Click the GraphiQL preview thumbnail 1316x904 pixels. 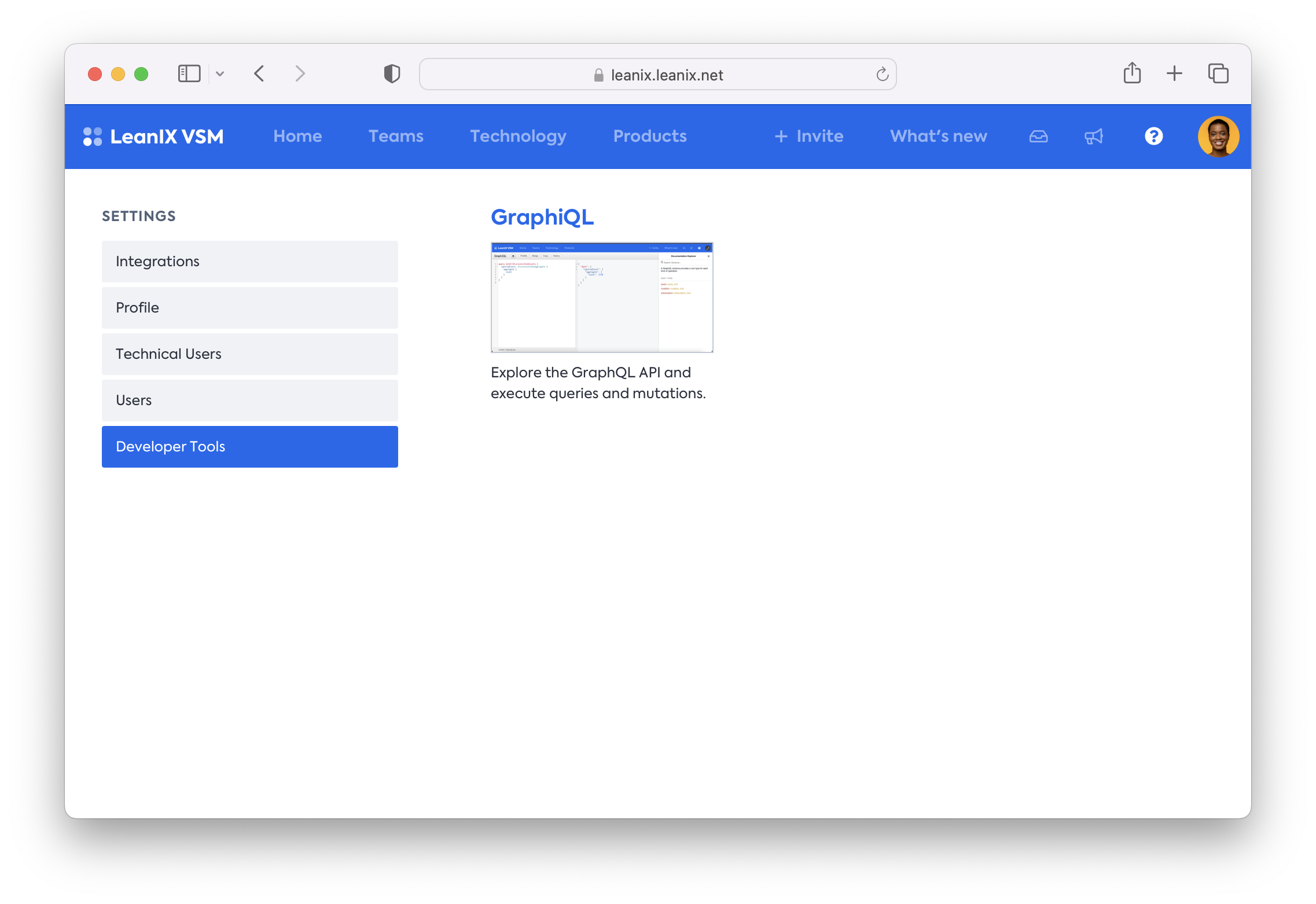point(602,297)
